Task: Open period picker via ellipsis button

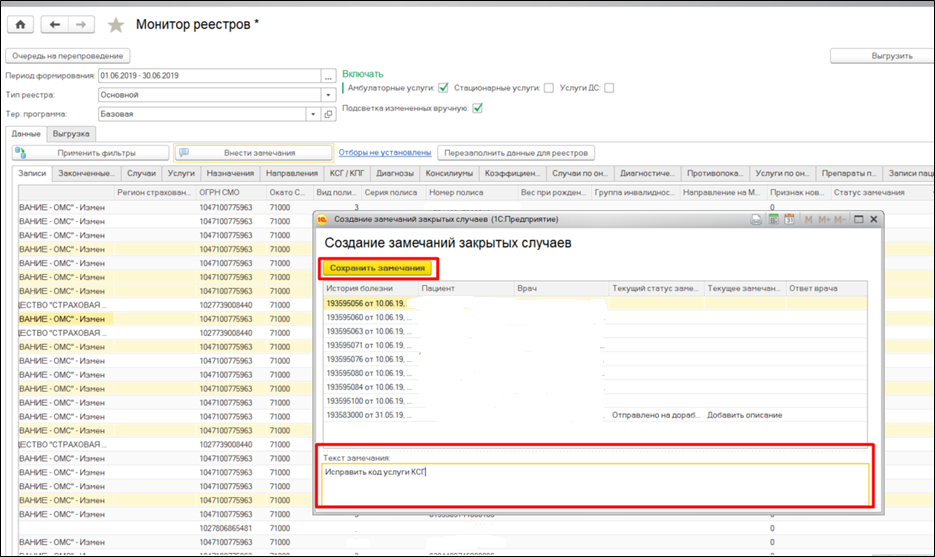Action: pos(327,76)
